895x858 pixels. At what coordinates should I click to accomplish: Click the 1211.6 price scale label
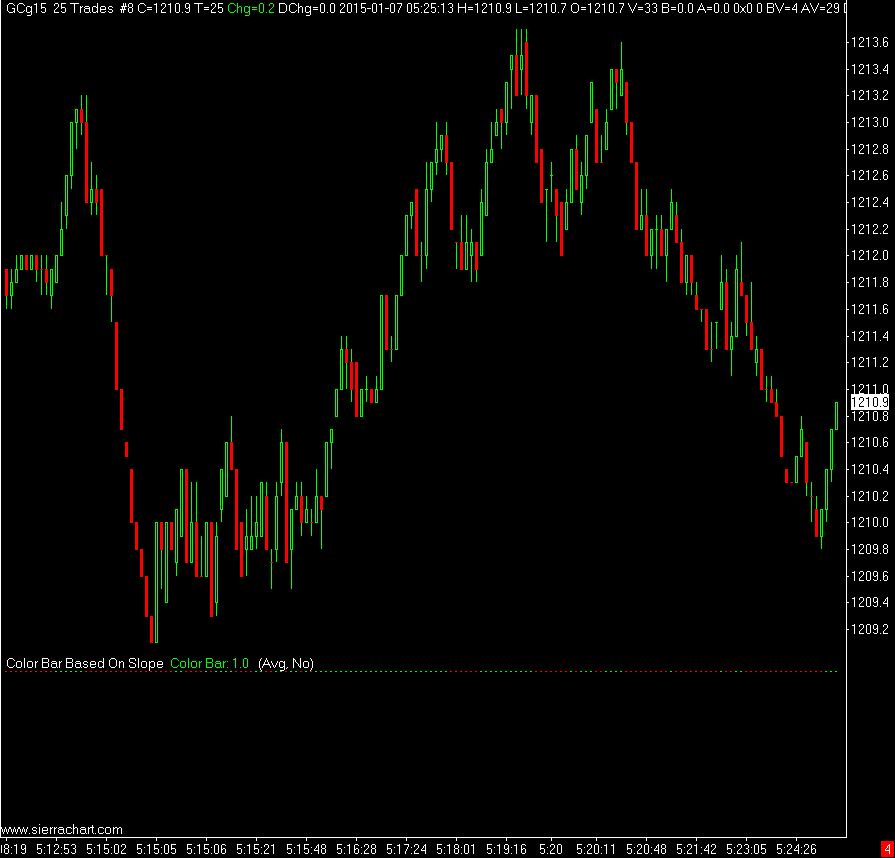click(x=870, y=309)
